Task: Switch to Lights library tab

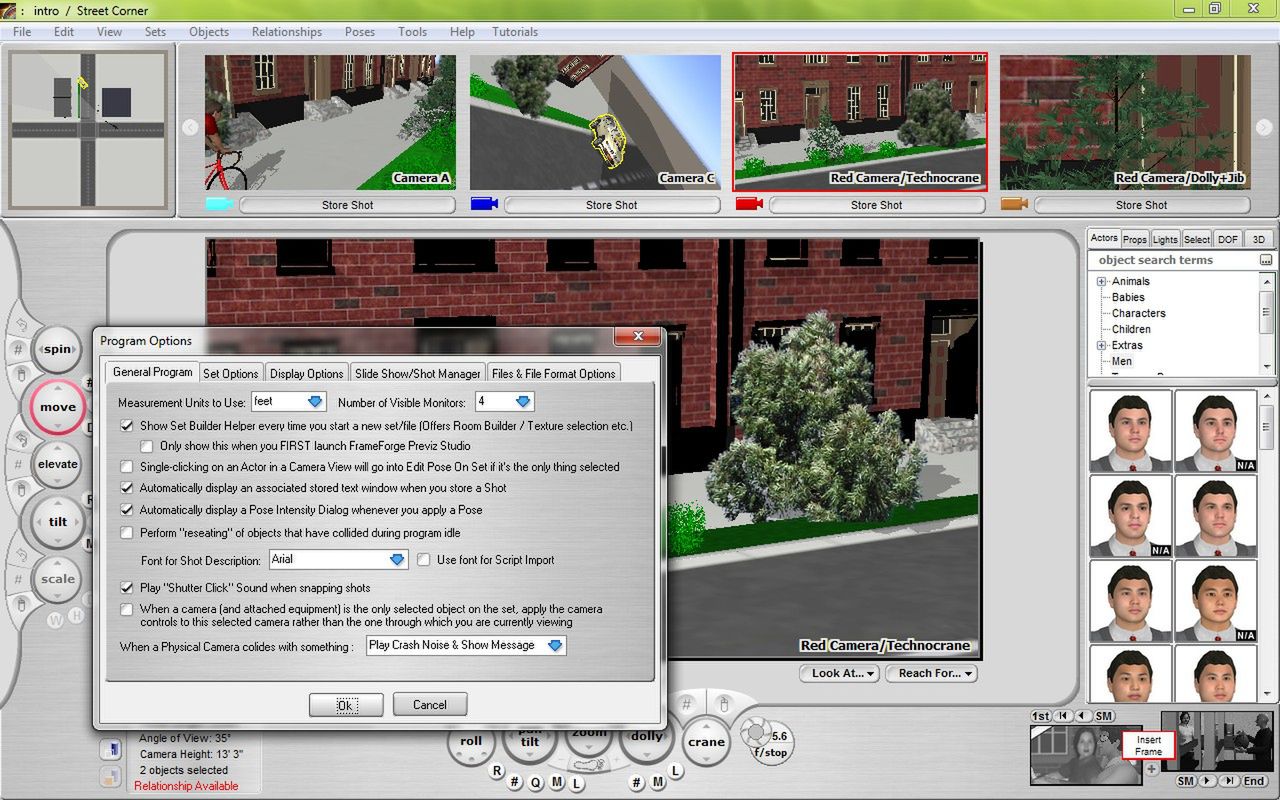Action: tap(1165, 239)
